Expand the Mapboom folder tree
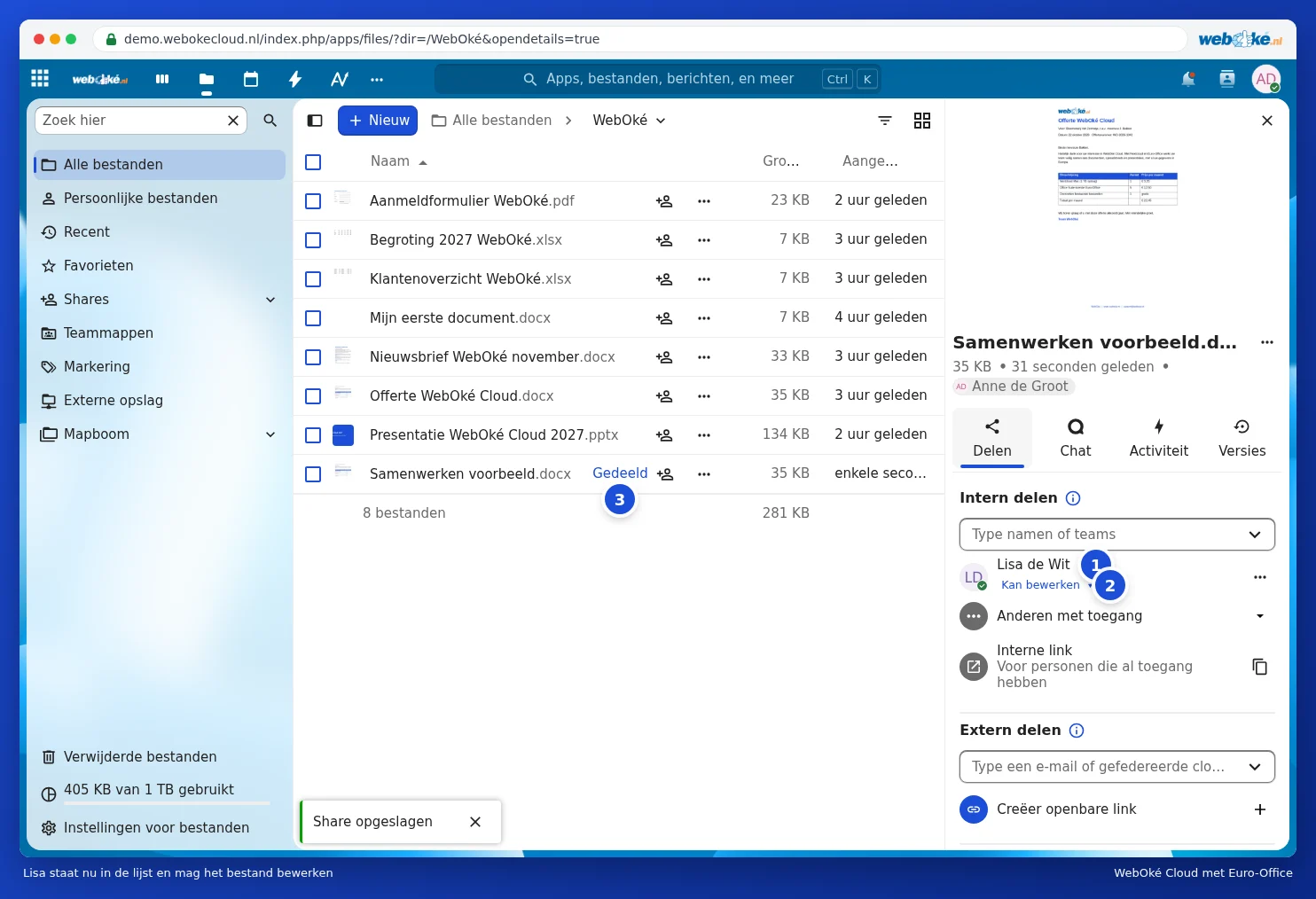This screenshot has height=899, width=1316. click(270, 434)
